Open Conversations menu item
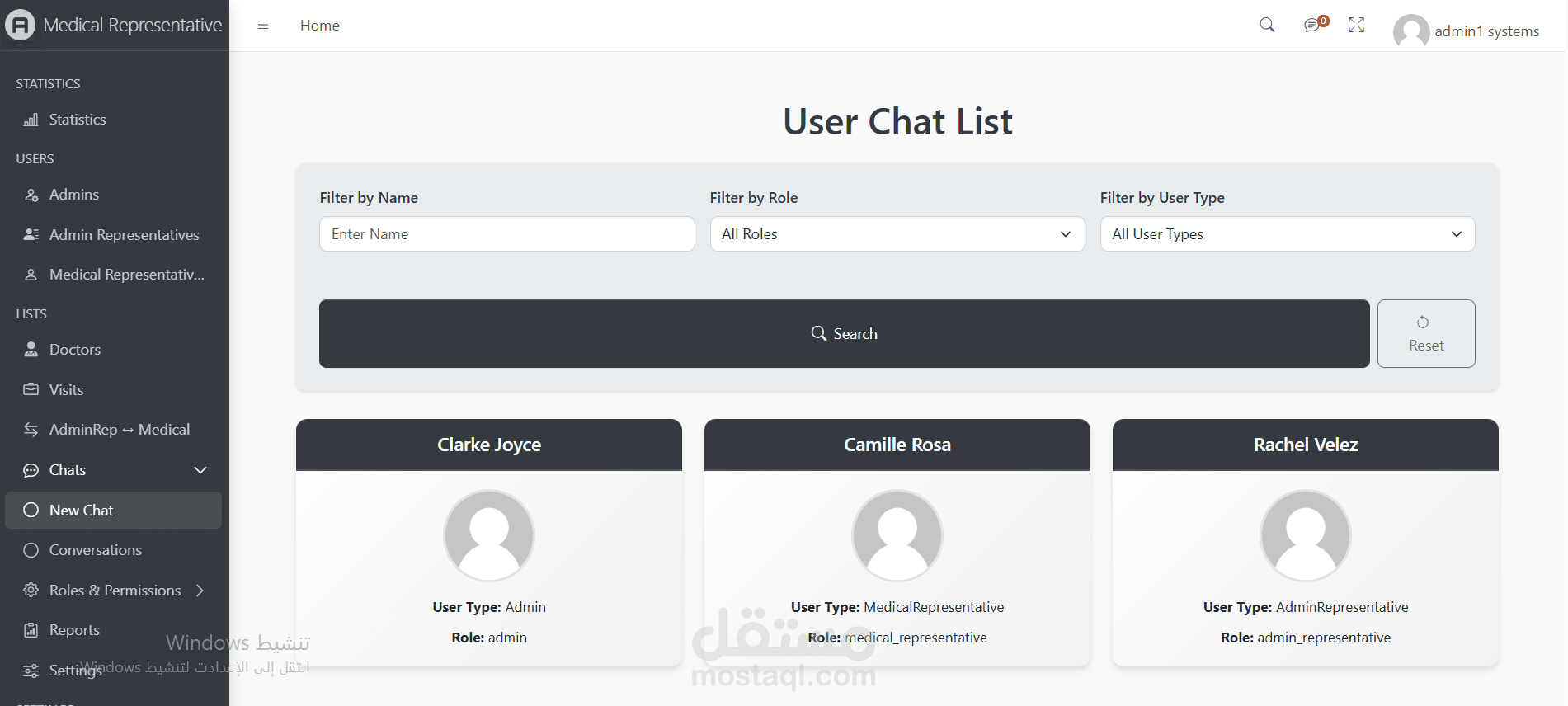 point(95,550)
